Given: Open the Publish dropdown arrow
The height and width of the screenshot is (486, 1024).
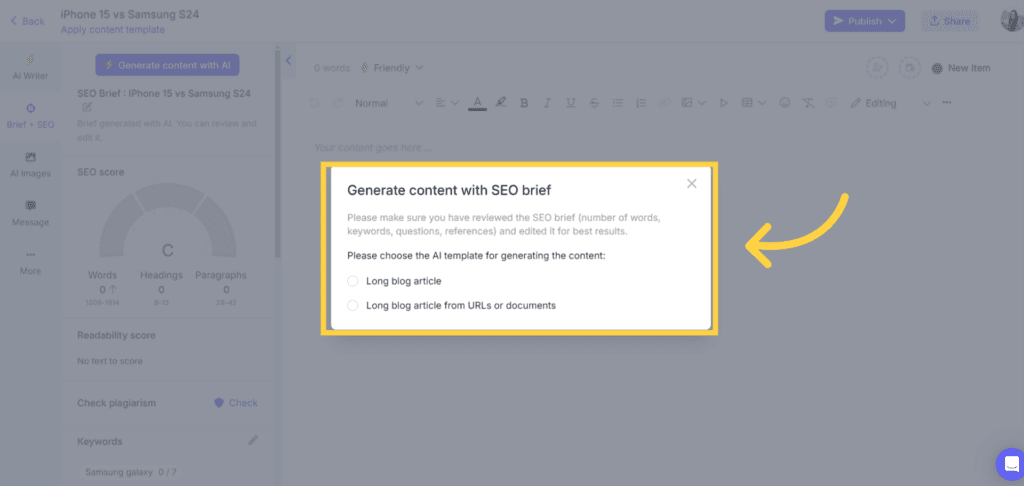Looking at the screenshot, I should pyautogui.click(x=893, y=21).
